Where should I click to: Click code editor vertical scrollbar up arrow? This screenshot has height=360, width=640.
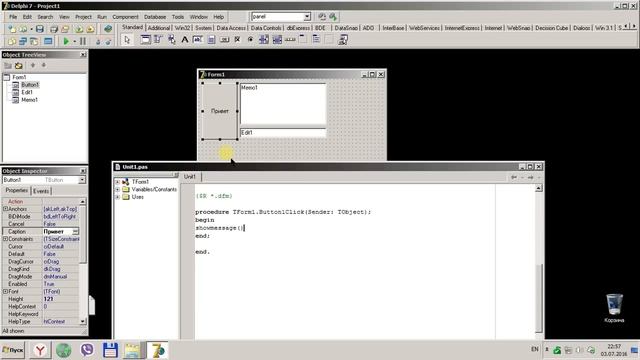point(539,188)
